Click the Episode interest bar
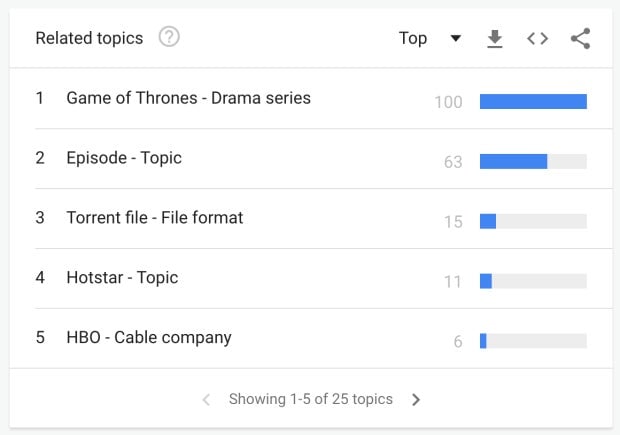 tap(533, 161)
